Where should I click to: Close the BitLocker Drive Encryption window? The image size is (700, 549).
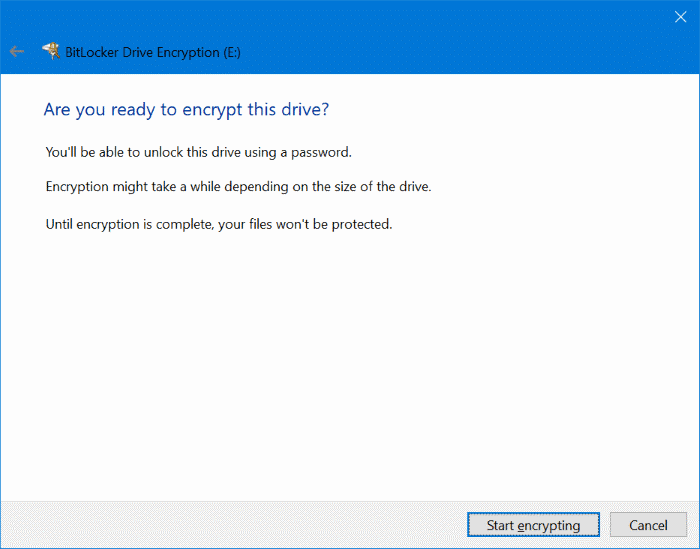[x=681, y=16]
